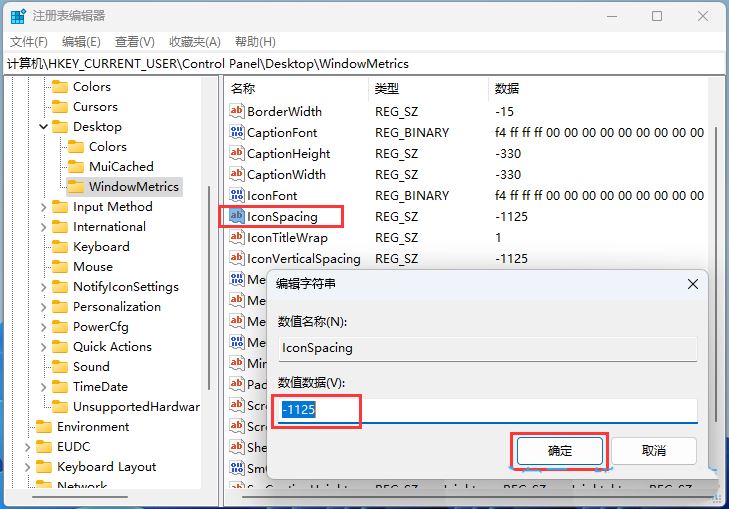Click the 类型 column header
Screen dimensions: 729x509
[x=387, y=88]
